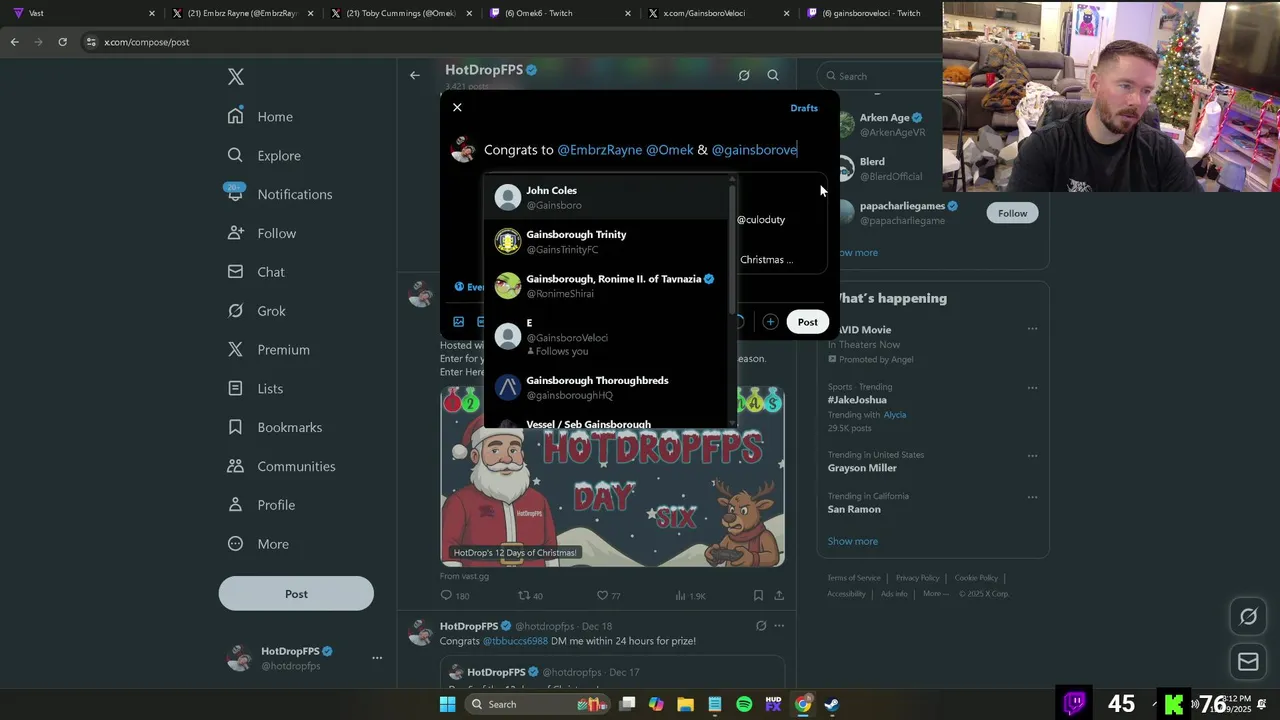Select @GainsboroVeloci suggestion
1280x720 pixels.
[x=608, y=337]
